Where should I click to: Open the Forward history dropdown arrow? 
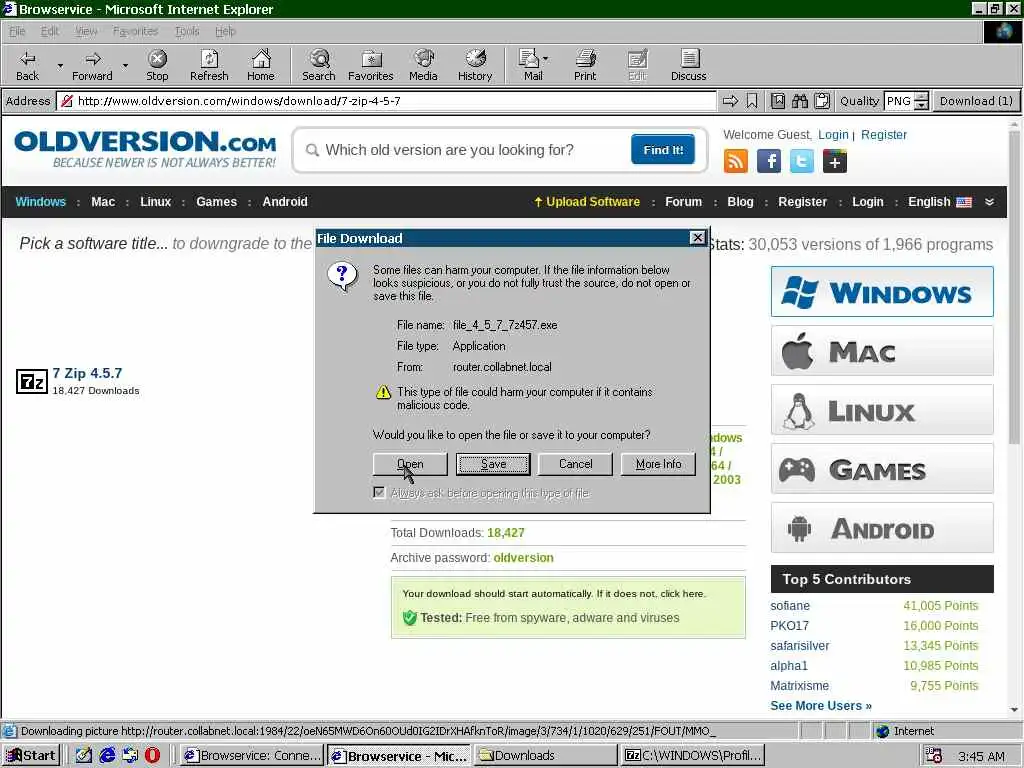pos(125,65)
